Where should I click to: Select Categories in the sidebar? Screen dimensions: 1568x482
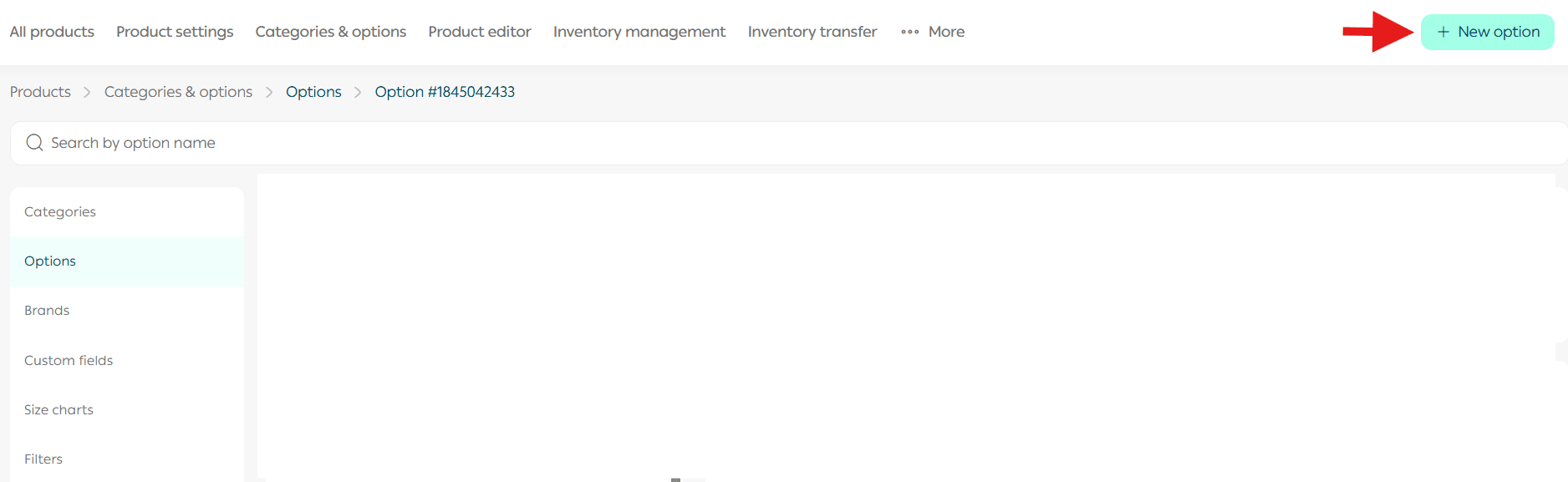[x=127, y=211]
